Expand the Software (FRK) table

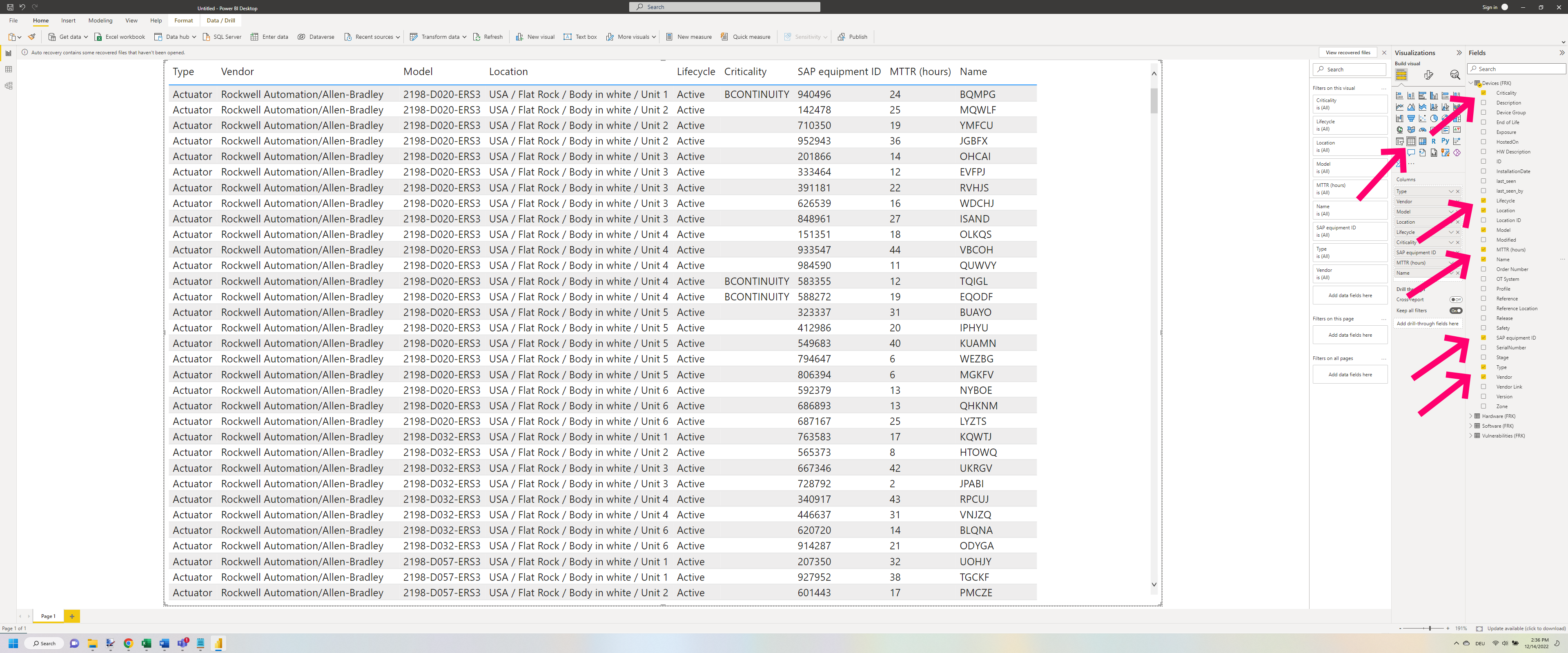1470,426
